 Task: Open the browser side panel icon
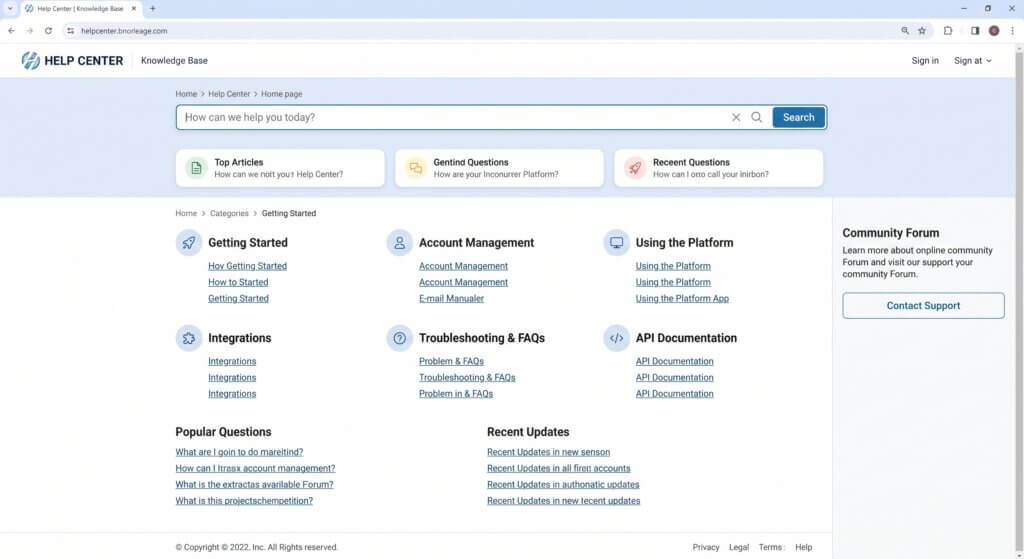pos(975,31)
